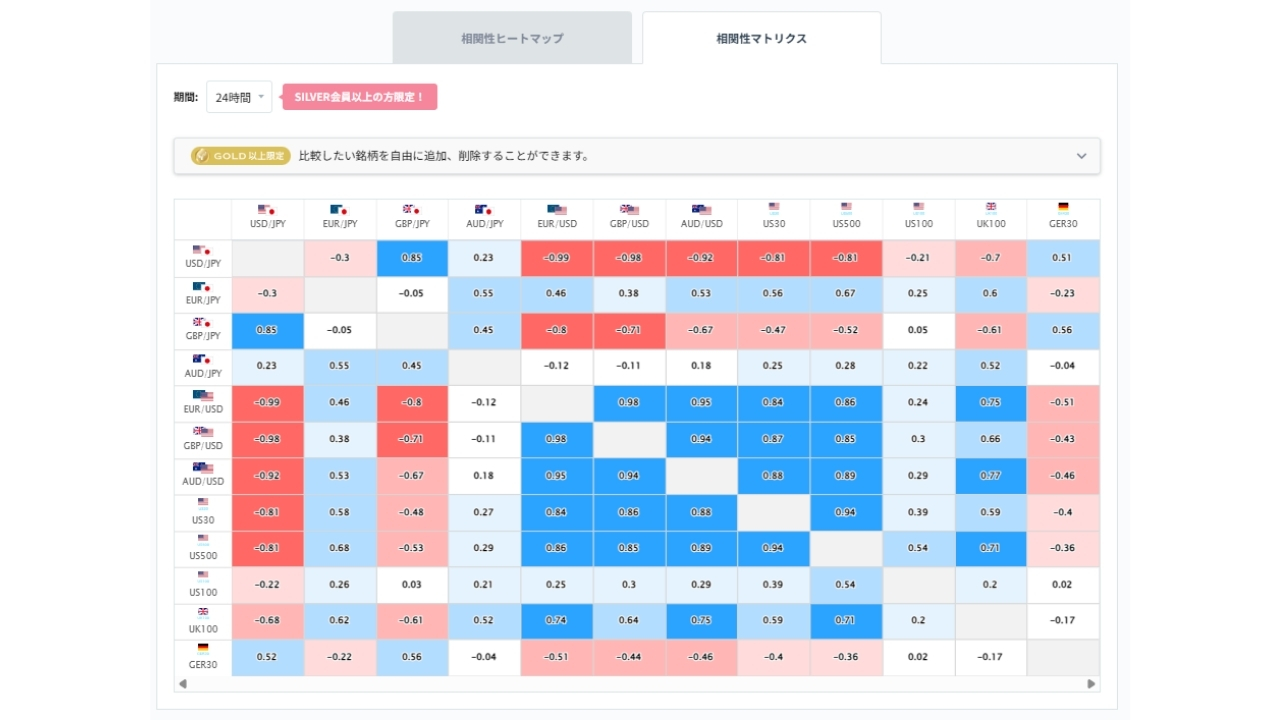Select the GBP/JPY flag icon in column header
This screenshot has height=720, width=1280.
pyautogui.click(x=412, y=210)
